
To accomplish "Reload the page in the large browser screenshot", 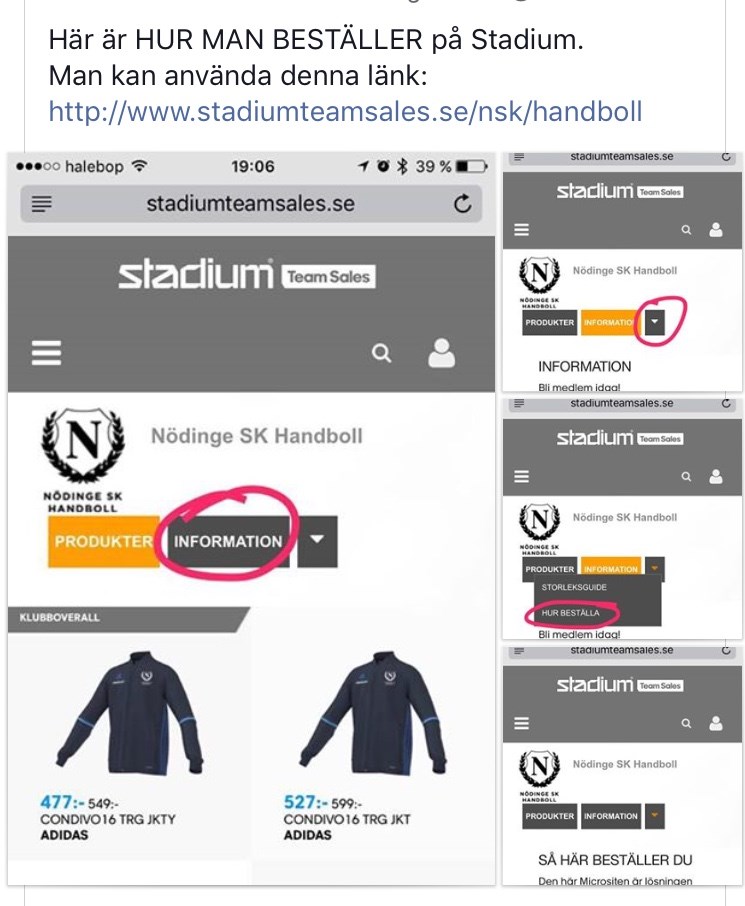I will click(462, 203).
